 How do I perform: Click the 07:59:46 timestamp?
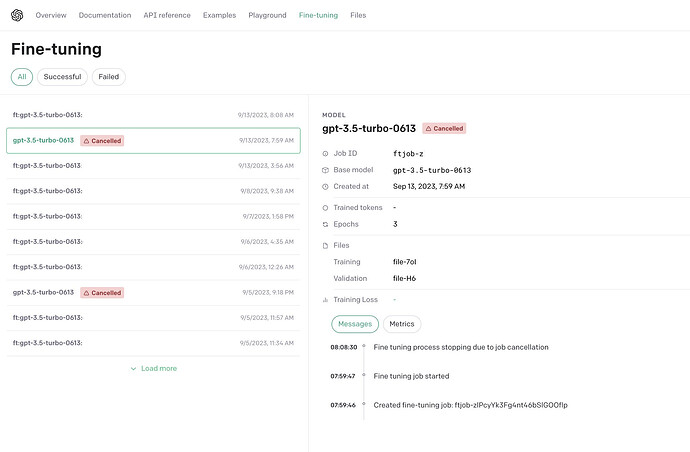click(343, 405)
